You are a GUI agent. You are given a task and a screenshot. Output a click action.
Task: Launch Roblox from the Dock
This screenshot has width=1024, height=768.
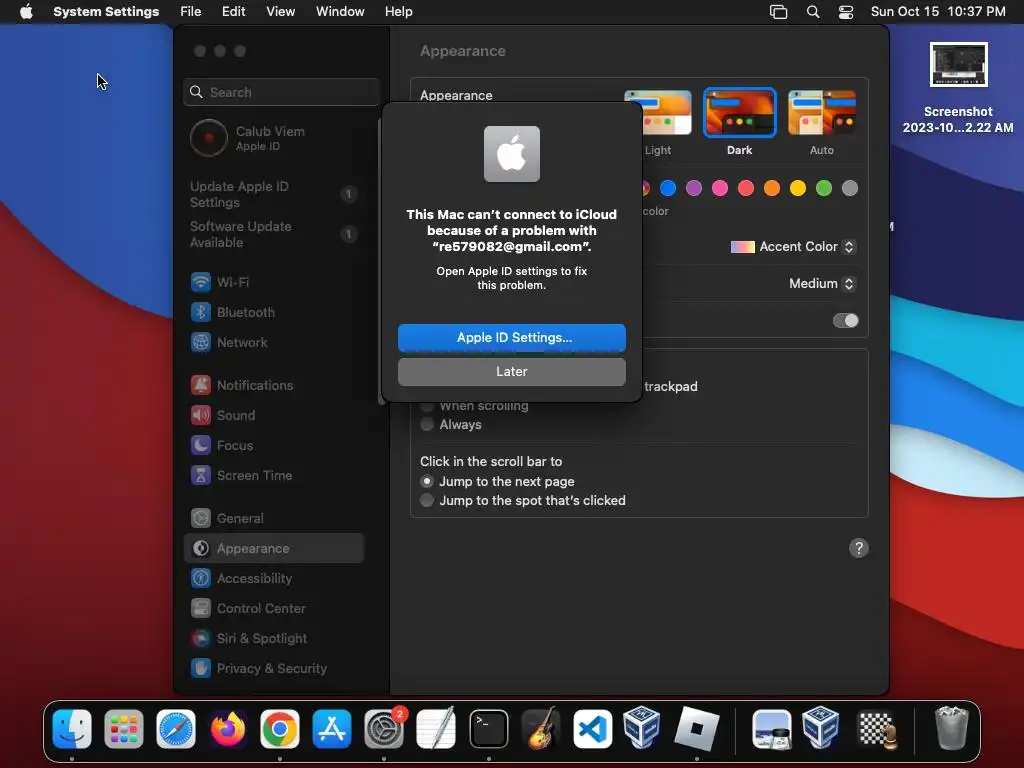point(697,729)
